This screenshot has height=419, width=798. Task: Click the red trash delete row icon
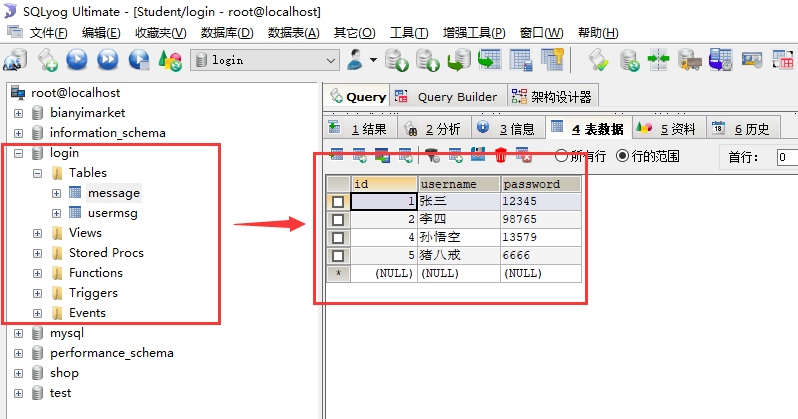[x=501, y=155]
